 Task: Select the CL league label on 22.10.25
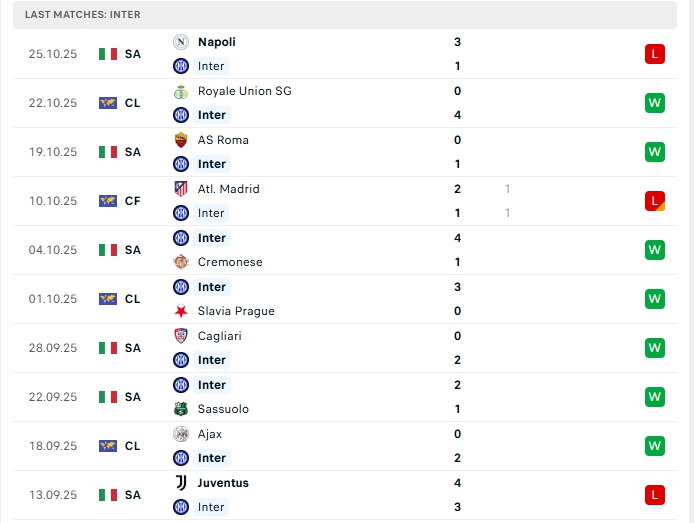133,103
